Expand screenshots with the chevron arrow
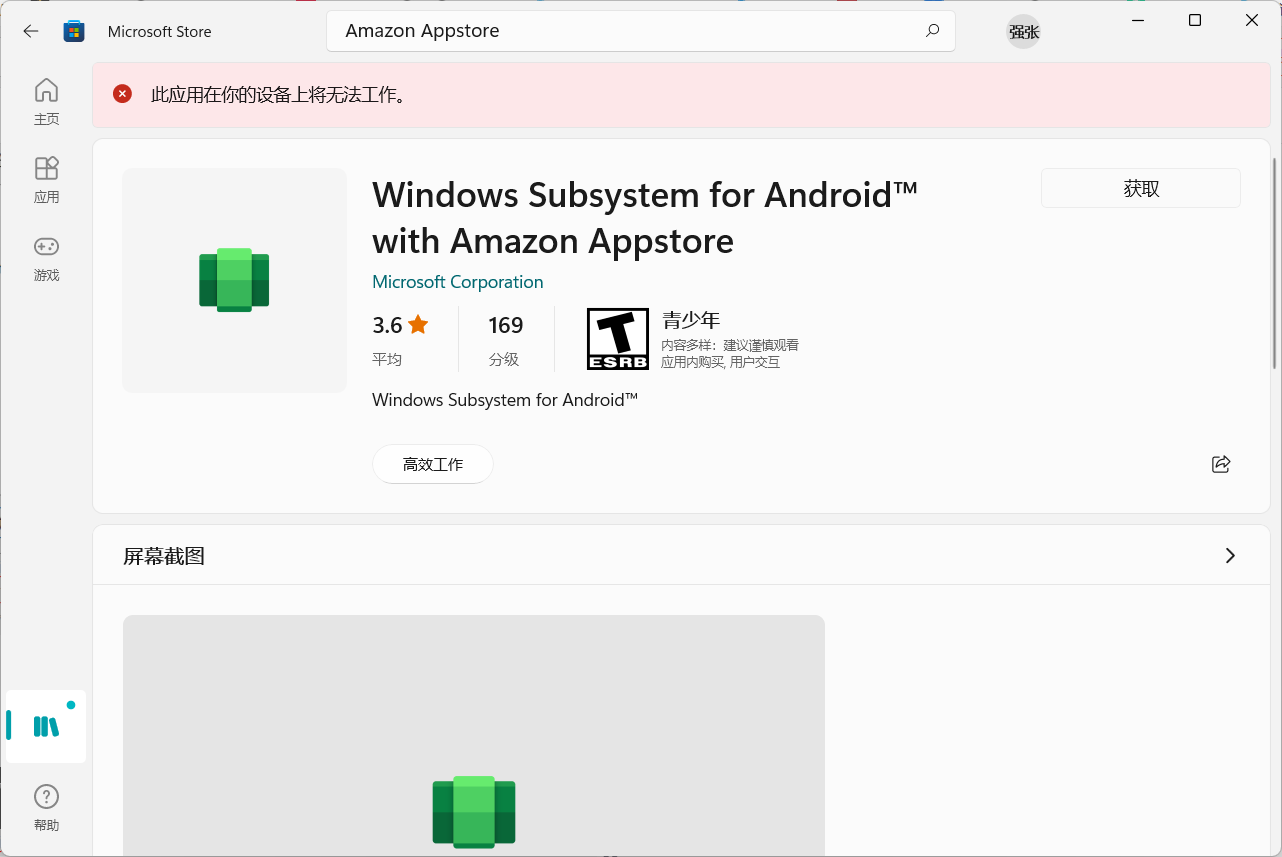The image size is (1282, 857). [1230, 555]
